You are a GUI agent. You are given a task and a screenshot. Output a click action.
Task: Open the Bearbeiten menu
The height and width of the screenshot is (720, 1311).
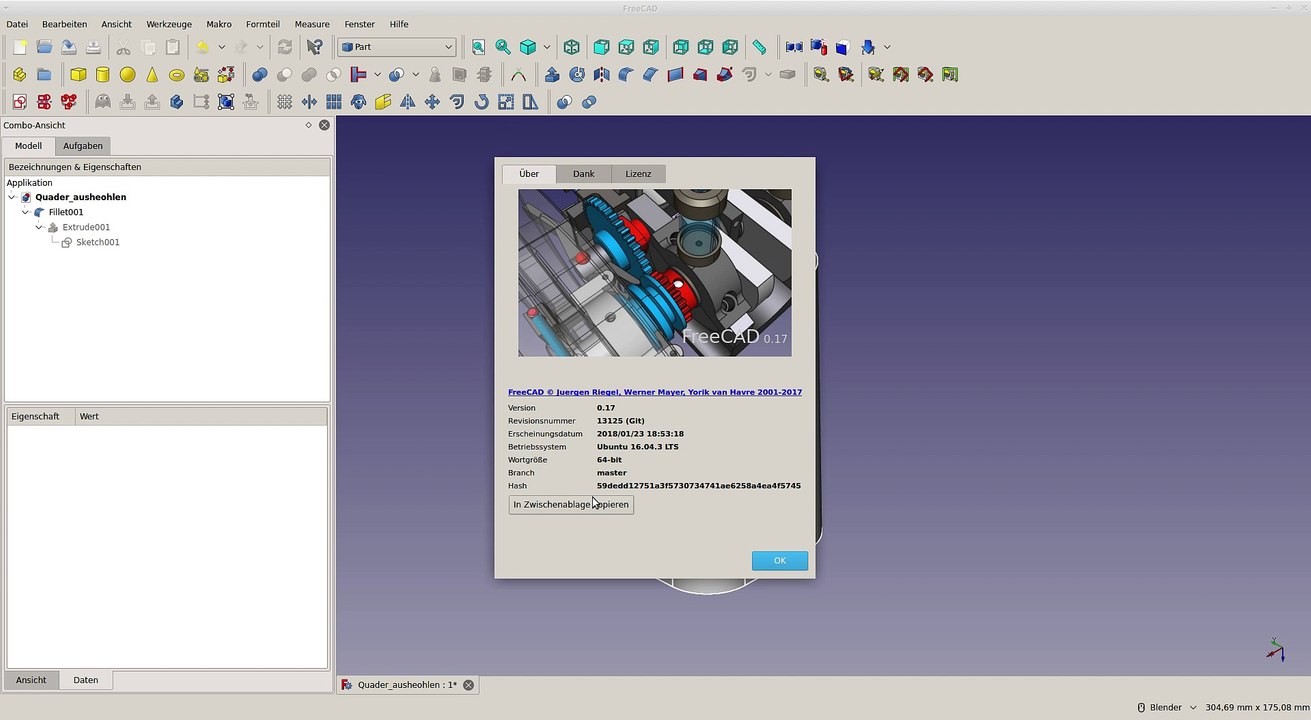[64, 24]
